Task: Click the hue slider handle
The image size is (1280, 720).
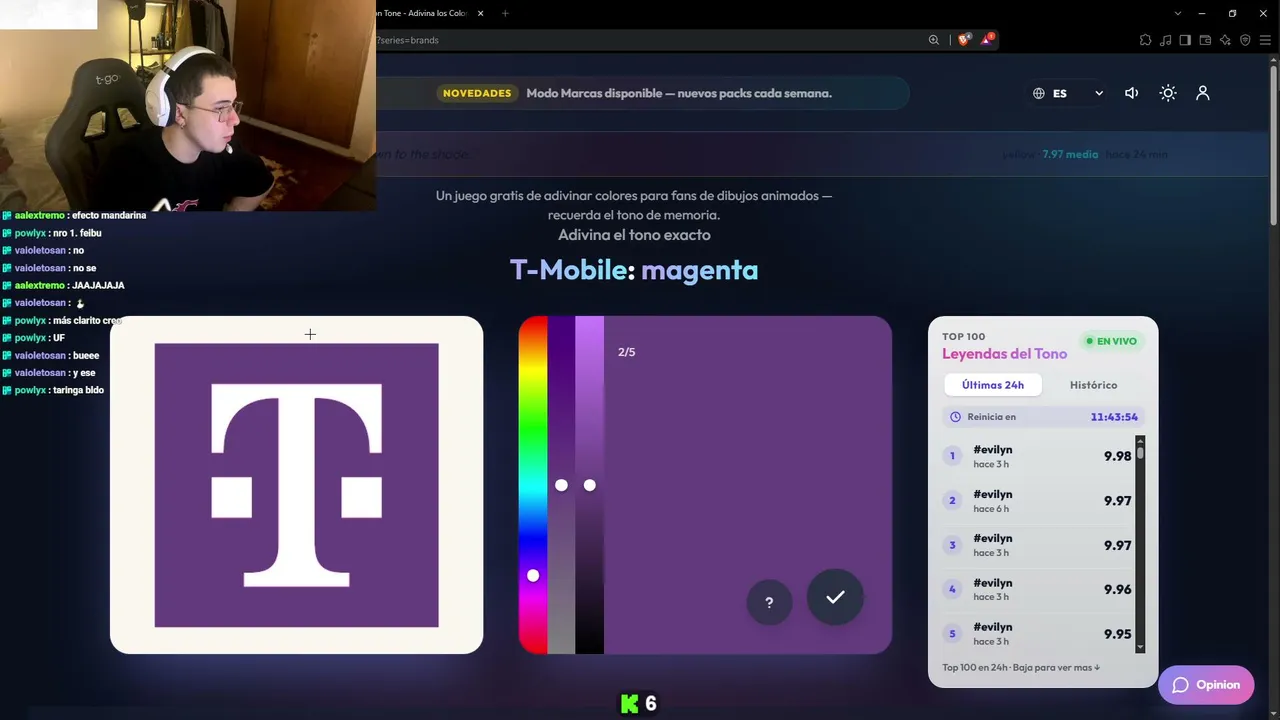Action: click(533, 576)
